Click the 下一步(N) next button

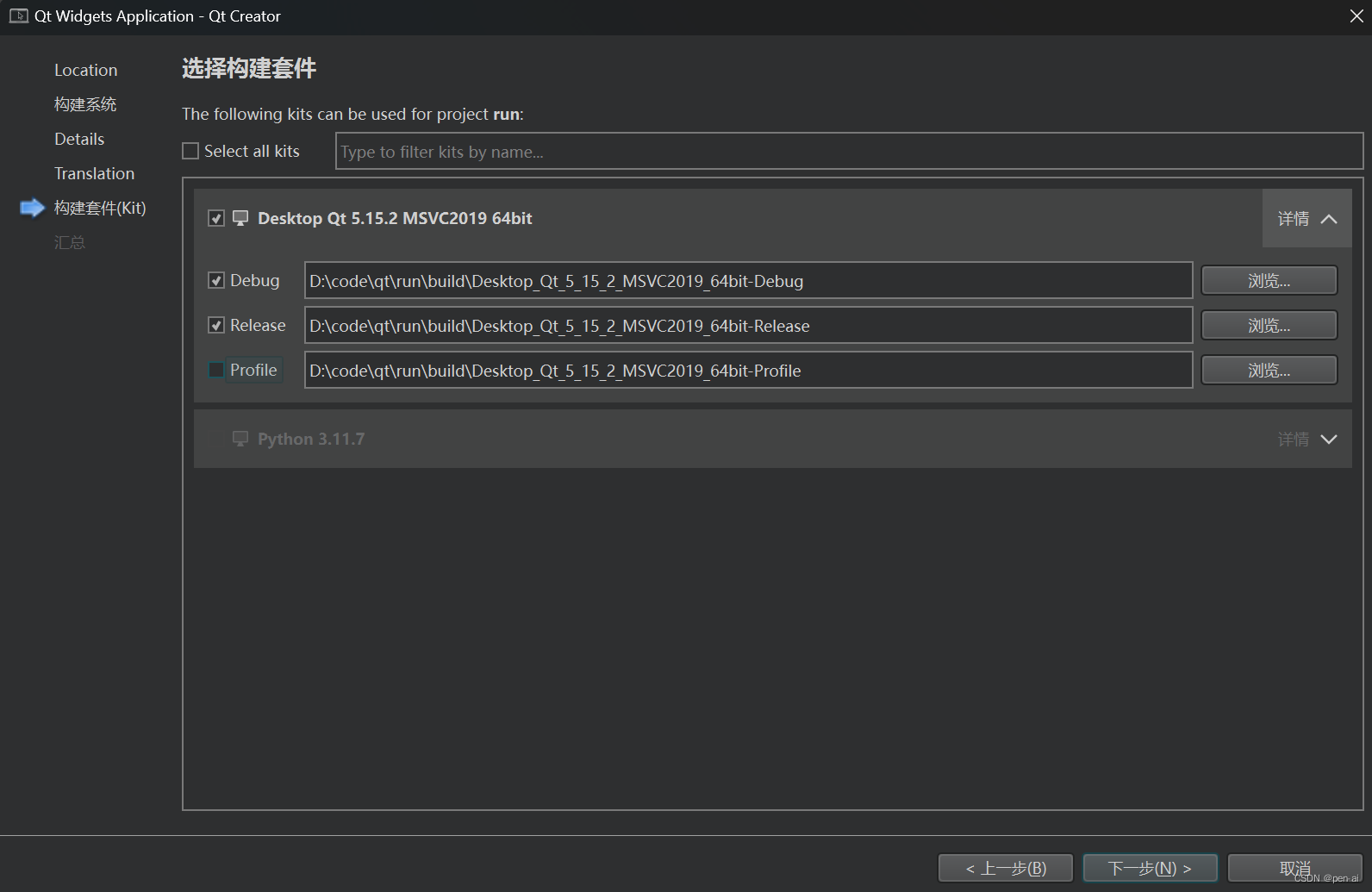pyautogui.click(x=1151, y=868)
